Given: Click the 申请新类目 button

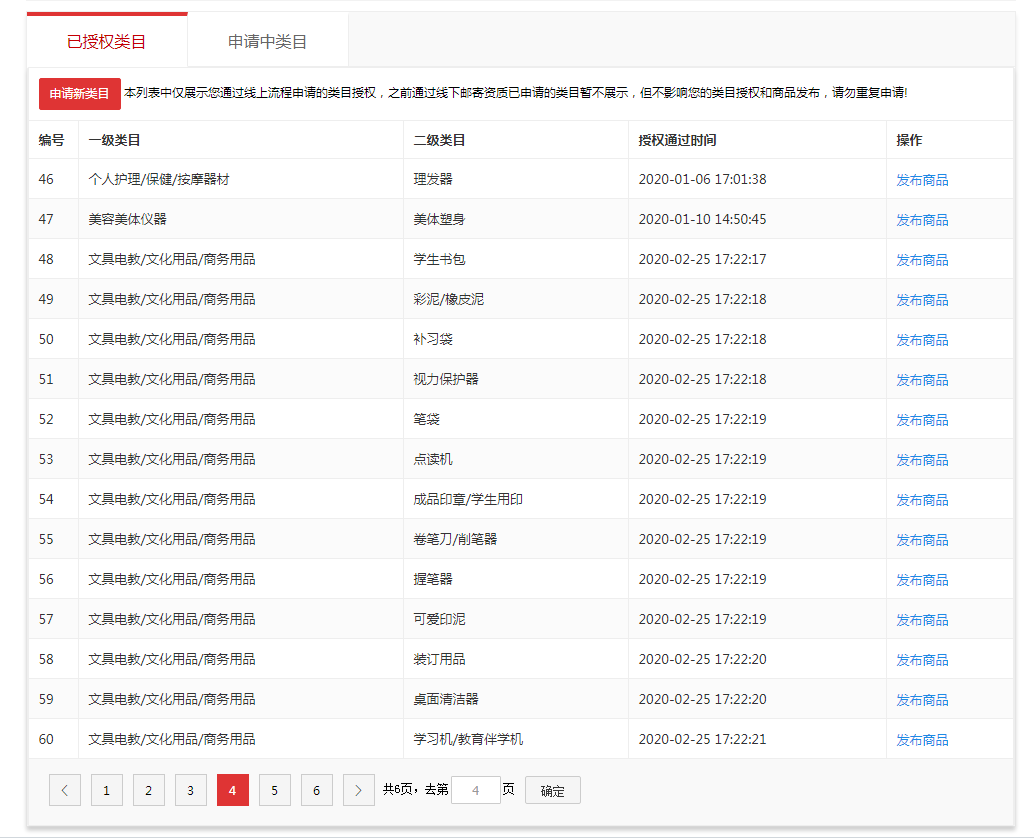Looking at the screenshot, I should [79, 93].
